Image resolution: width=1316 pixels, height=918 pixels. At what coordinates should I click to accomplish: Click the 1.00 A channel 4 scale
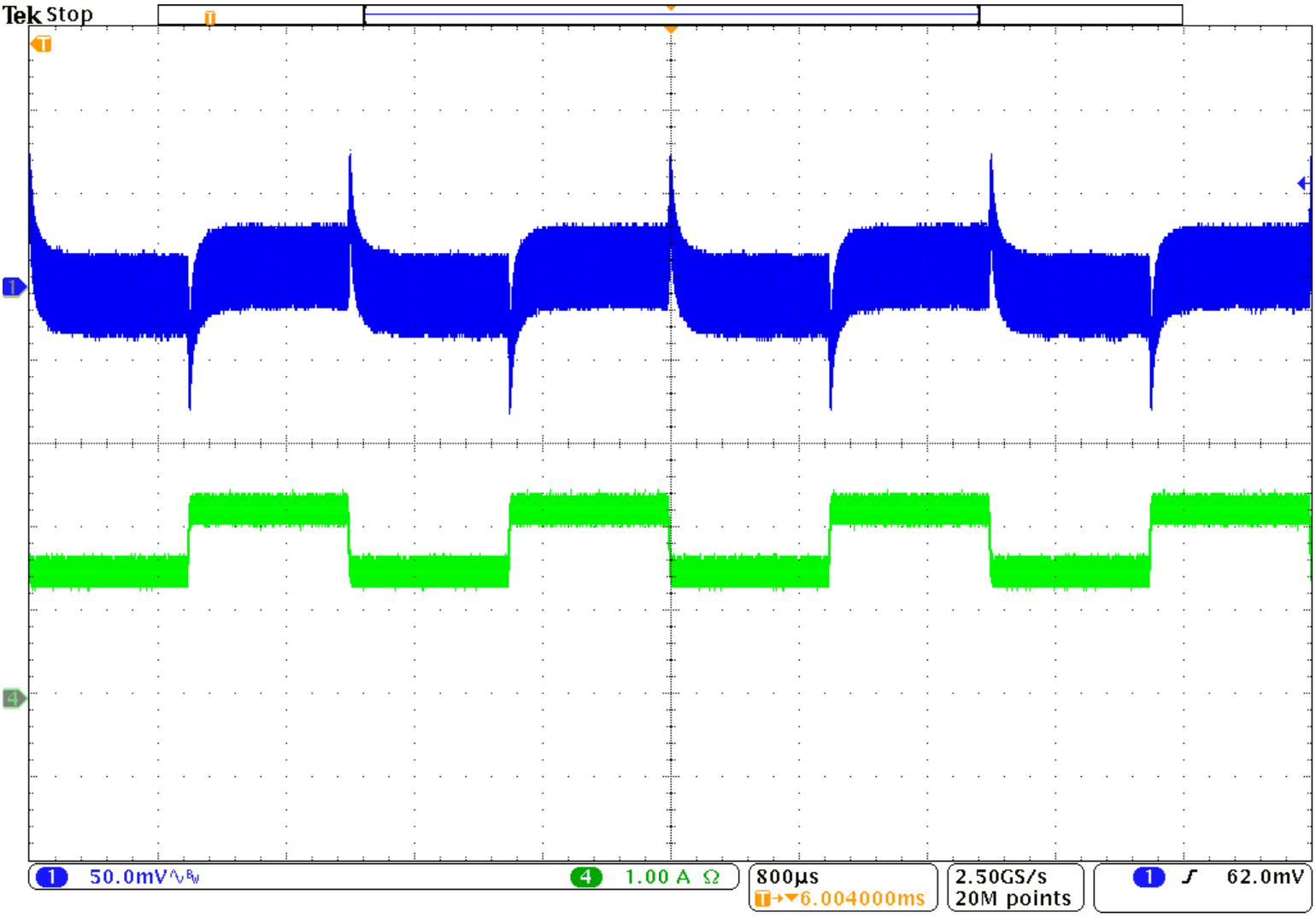pos(657,877)
